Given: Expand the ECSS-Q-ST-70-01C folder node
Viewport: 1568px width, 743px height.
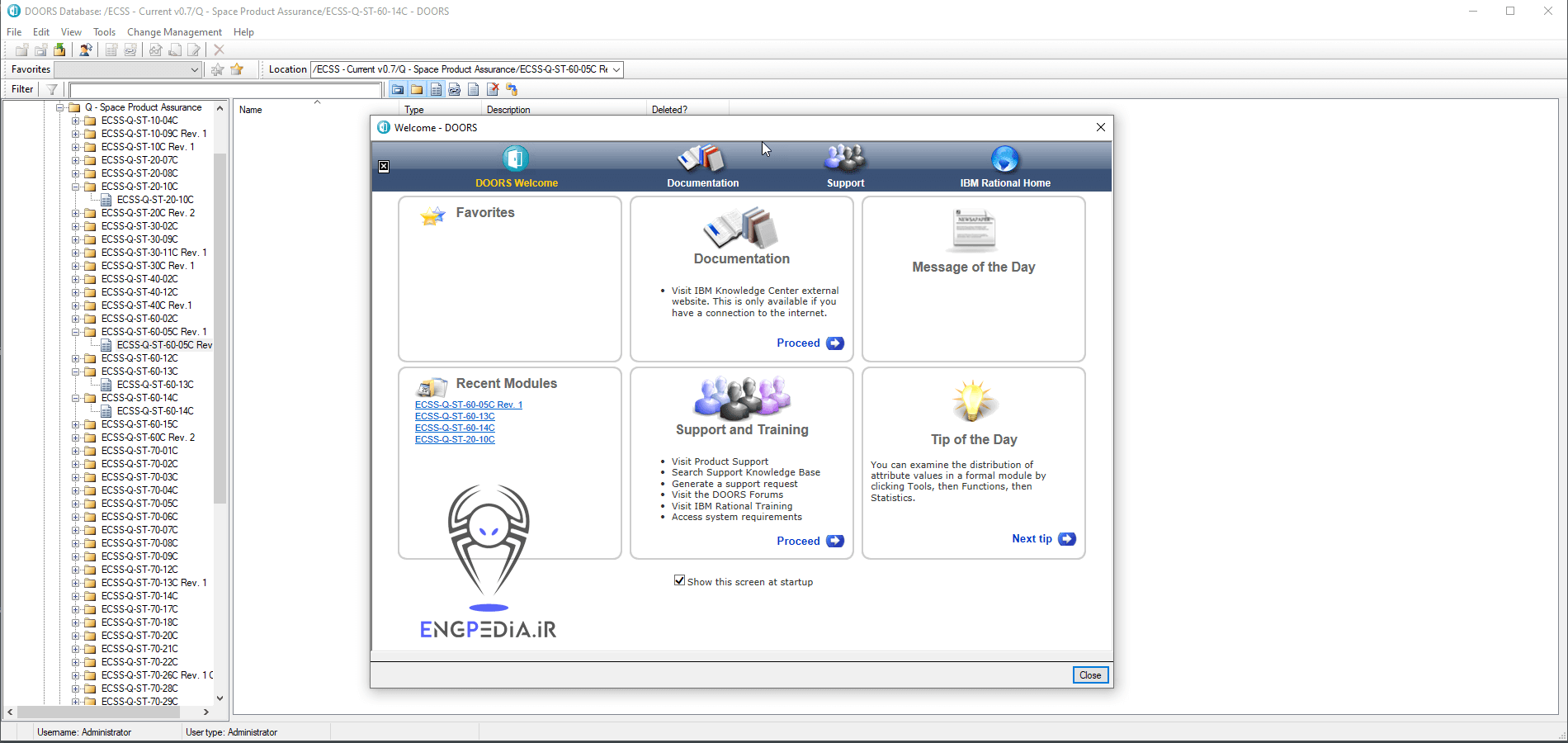Looking at the screenshot, I should (x=76, y=451).
